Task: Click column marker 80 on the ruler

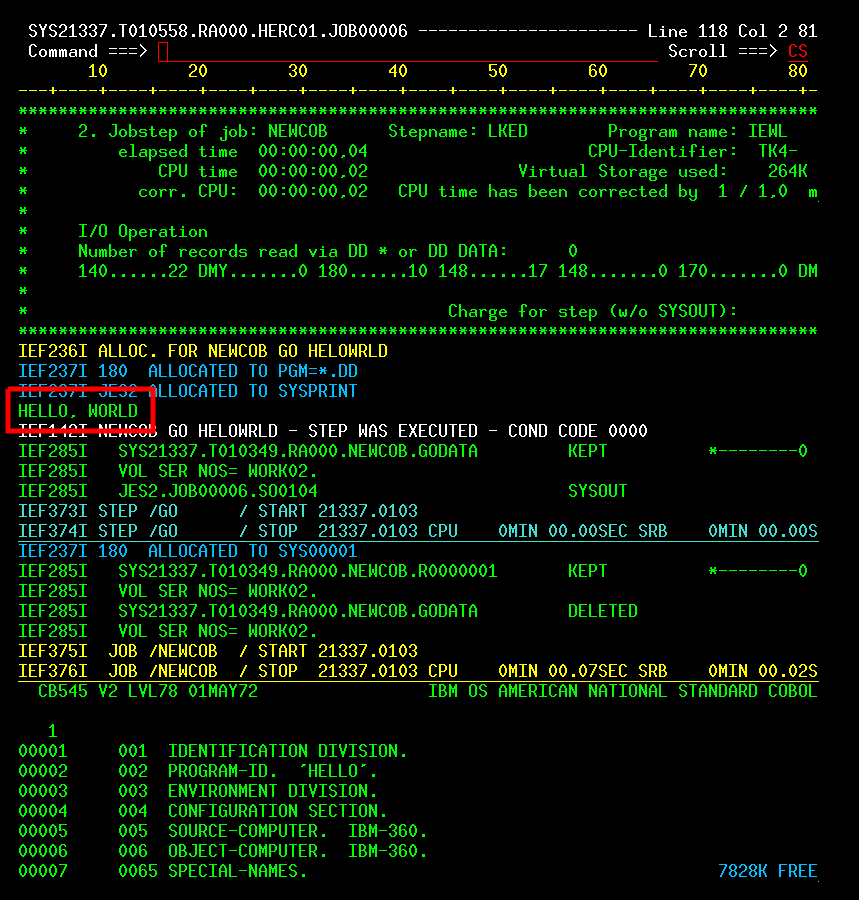Action: click(797, 71)
